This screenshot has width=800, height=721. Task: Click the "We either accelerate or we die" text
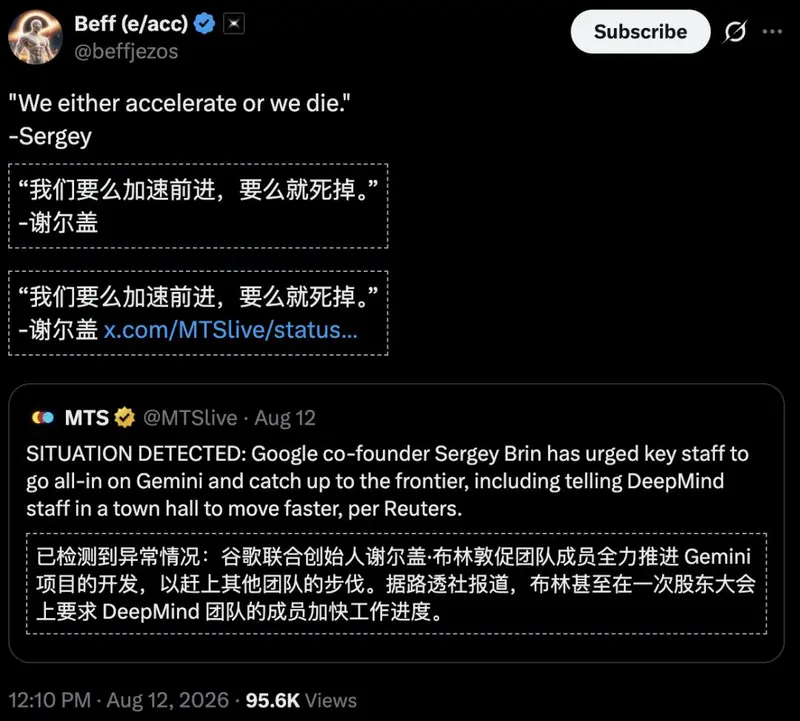[180, 103]
